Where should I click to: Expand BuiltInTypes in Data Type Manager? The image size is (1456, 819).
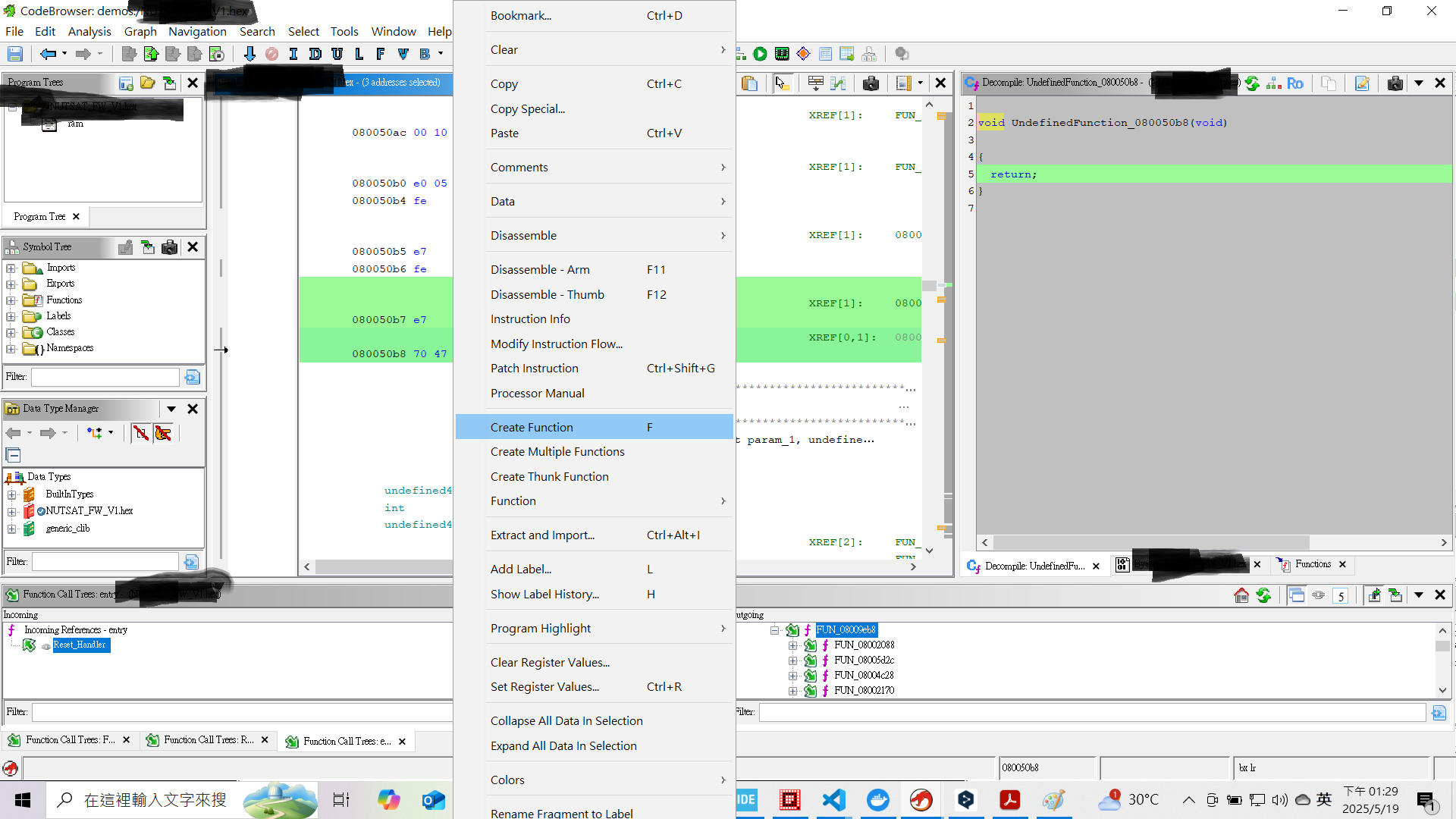(x=11, y=494)
